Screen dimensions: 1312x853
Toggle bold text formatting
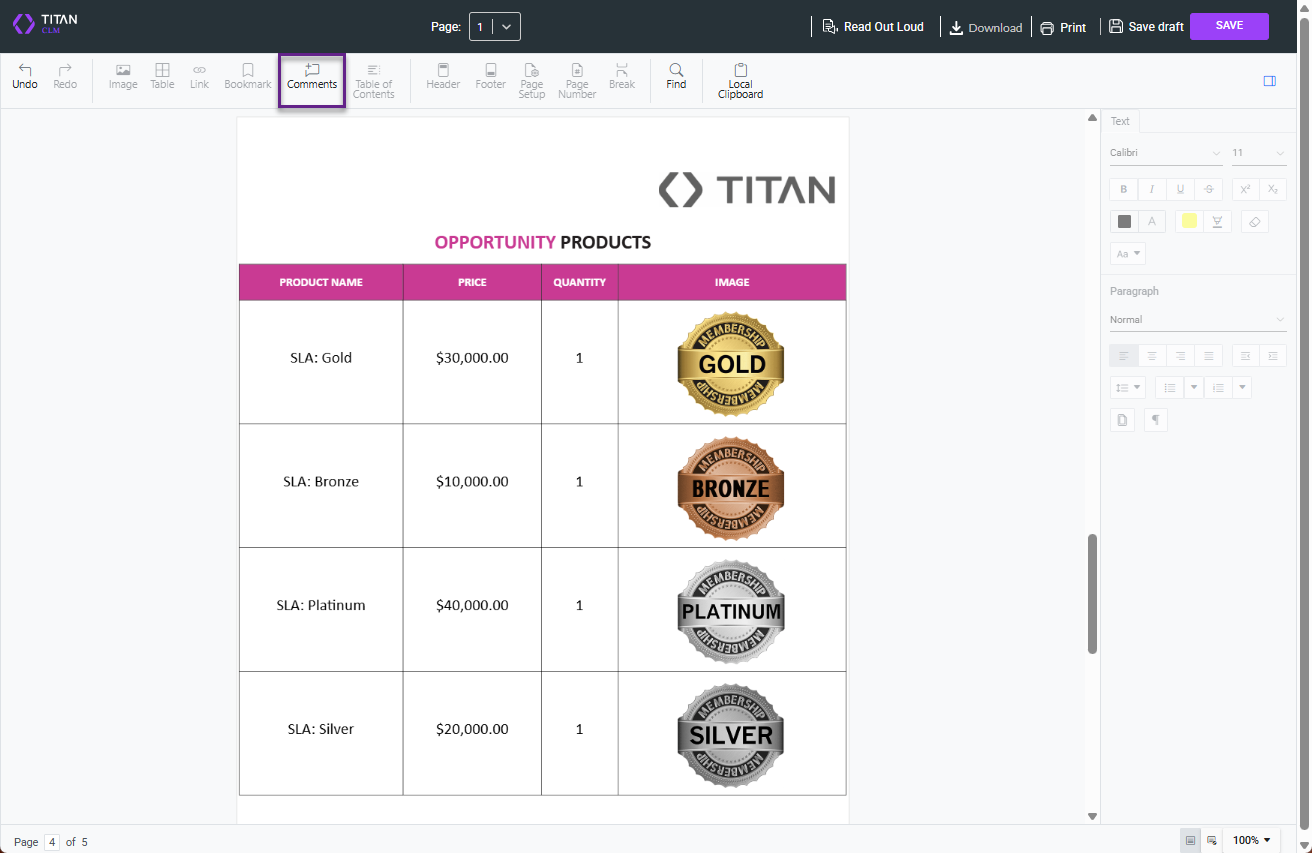point(1123,189)
